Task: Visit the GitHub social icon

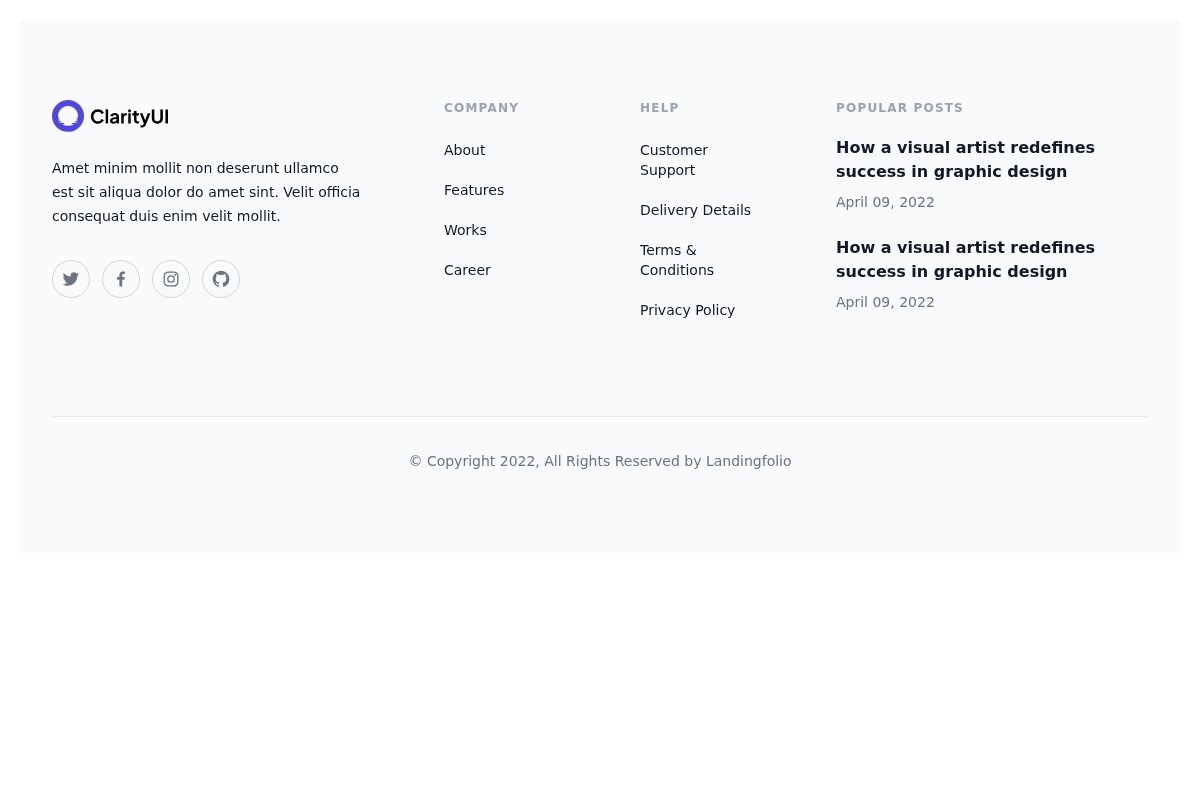Action: click(221, 279)
